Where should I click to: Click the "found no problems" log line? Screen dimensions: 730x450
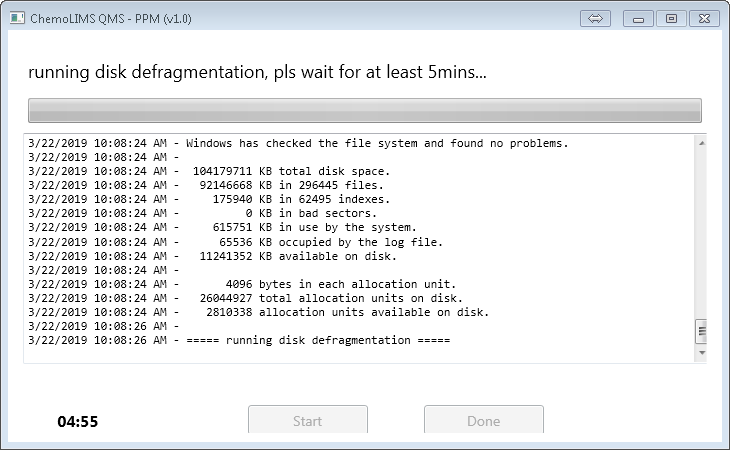(x=298, y=143)
